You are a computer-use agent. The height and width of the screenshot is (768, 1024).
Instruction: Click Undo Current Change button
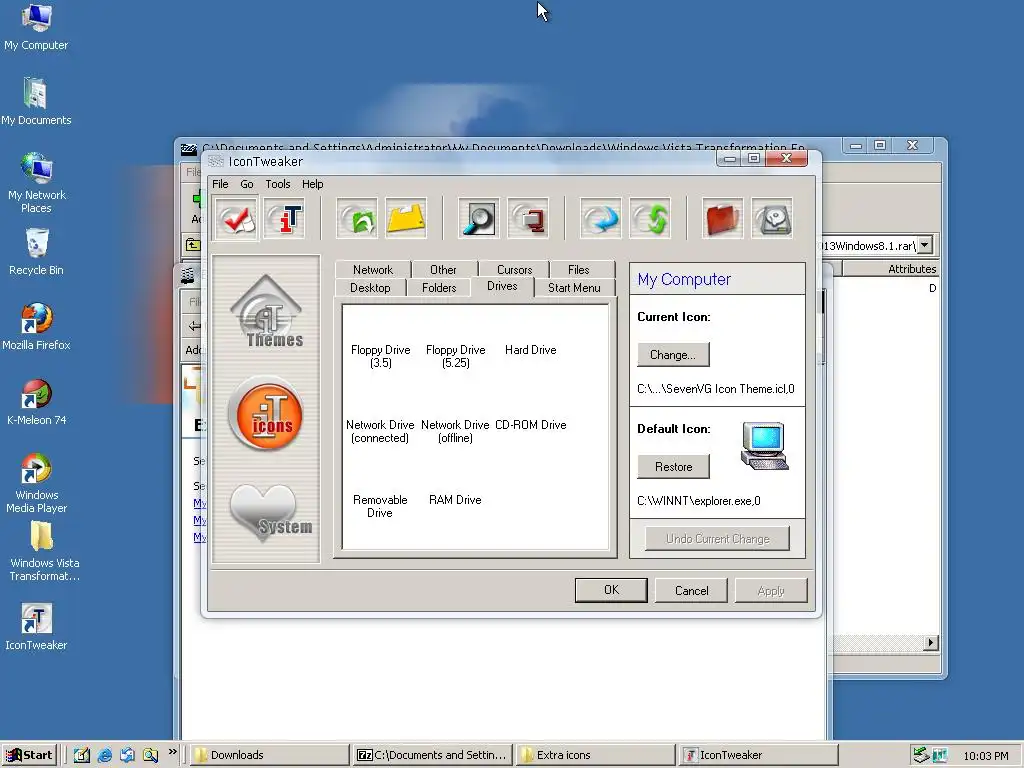(x=717, y=539)
